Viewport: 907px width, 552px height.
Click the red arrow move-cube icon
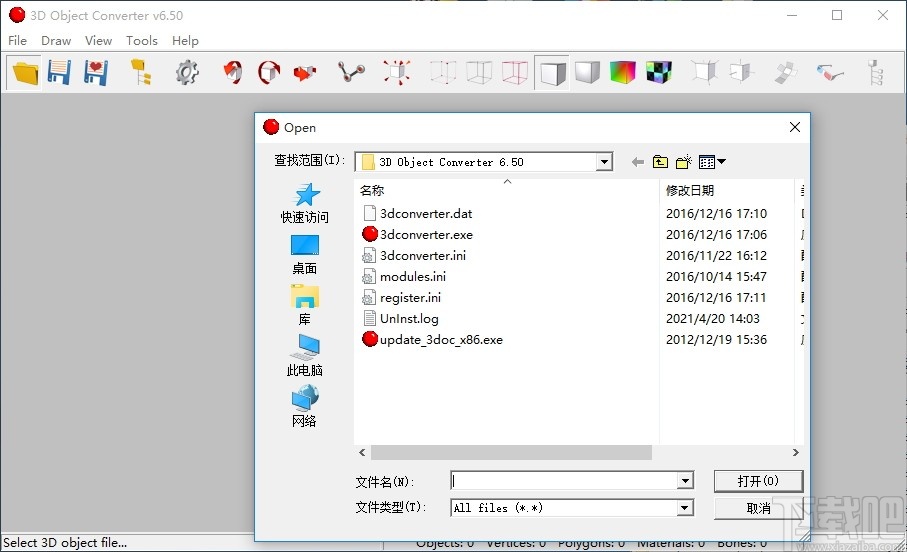305,73
